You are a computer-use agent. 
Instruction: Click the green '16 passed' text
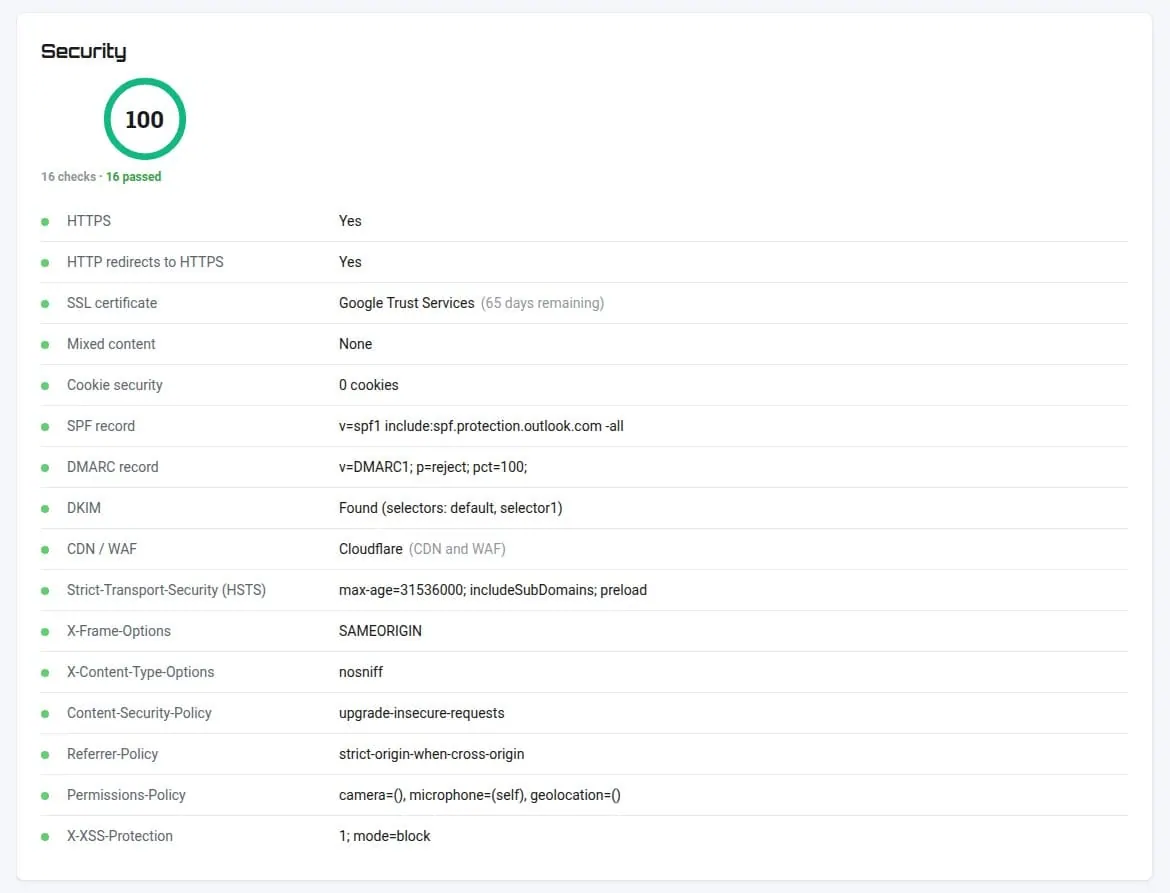point(134,177)
